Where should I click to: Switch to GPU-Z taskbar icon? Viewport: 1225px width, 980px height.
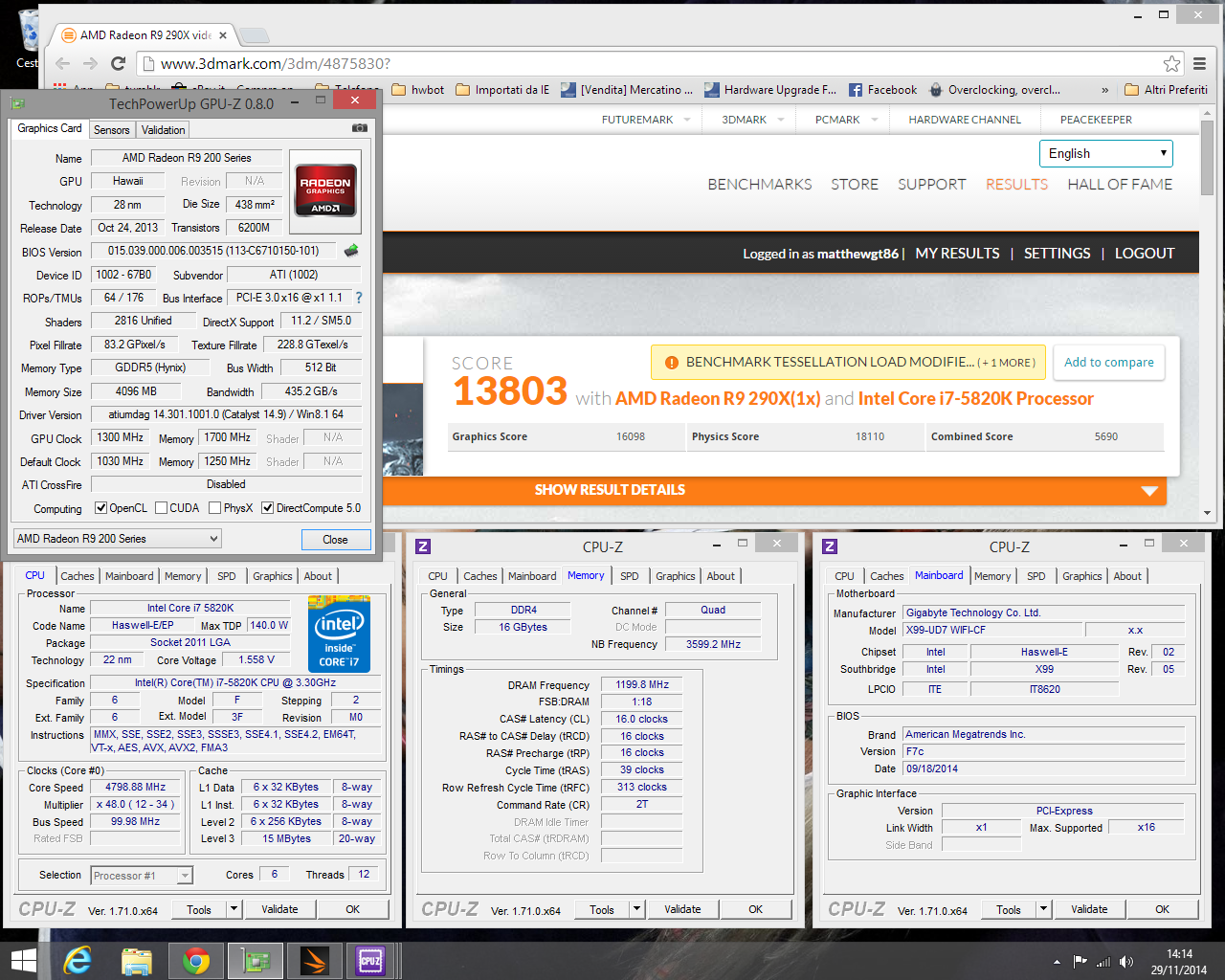pyautogui.click(x=255, y=960)
